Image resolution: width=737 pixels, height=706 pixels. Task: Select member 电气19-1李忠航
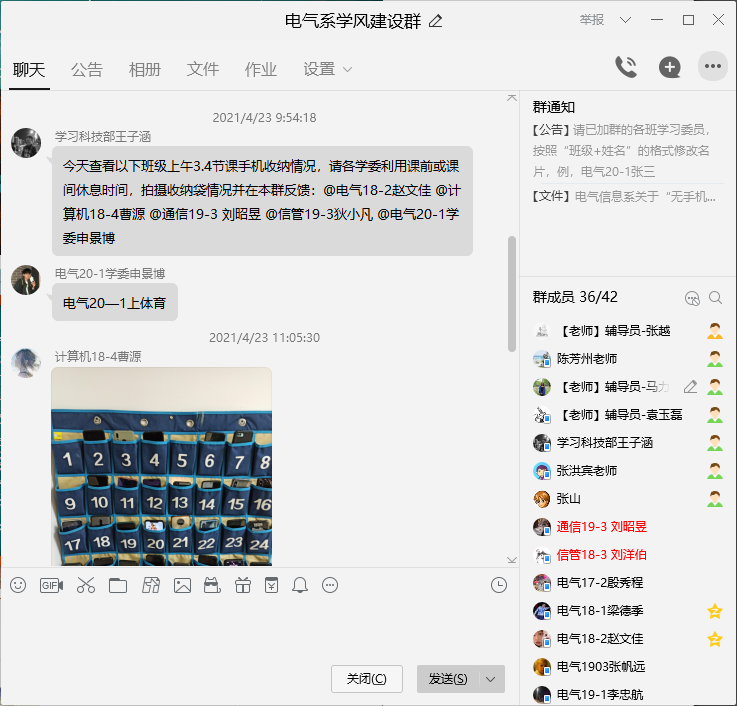(627, 694)
